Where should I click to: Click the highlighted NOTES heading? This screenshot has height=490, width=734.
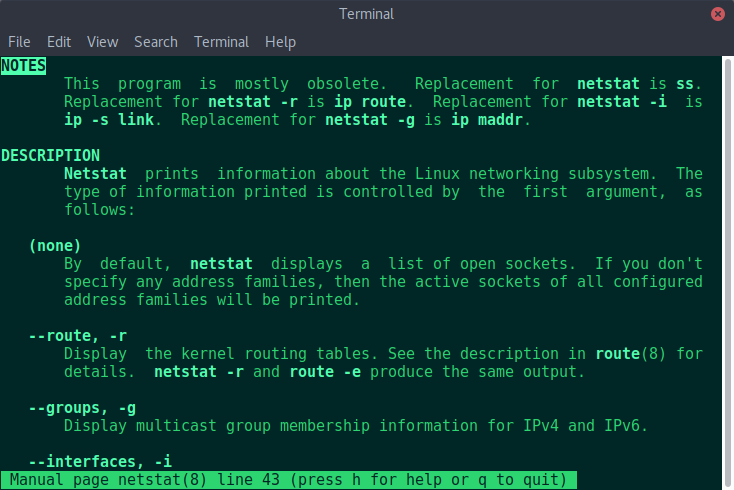(x=23, y=66)
